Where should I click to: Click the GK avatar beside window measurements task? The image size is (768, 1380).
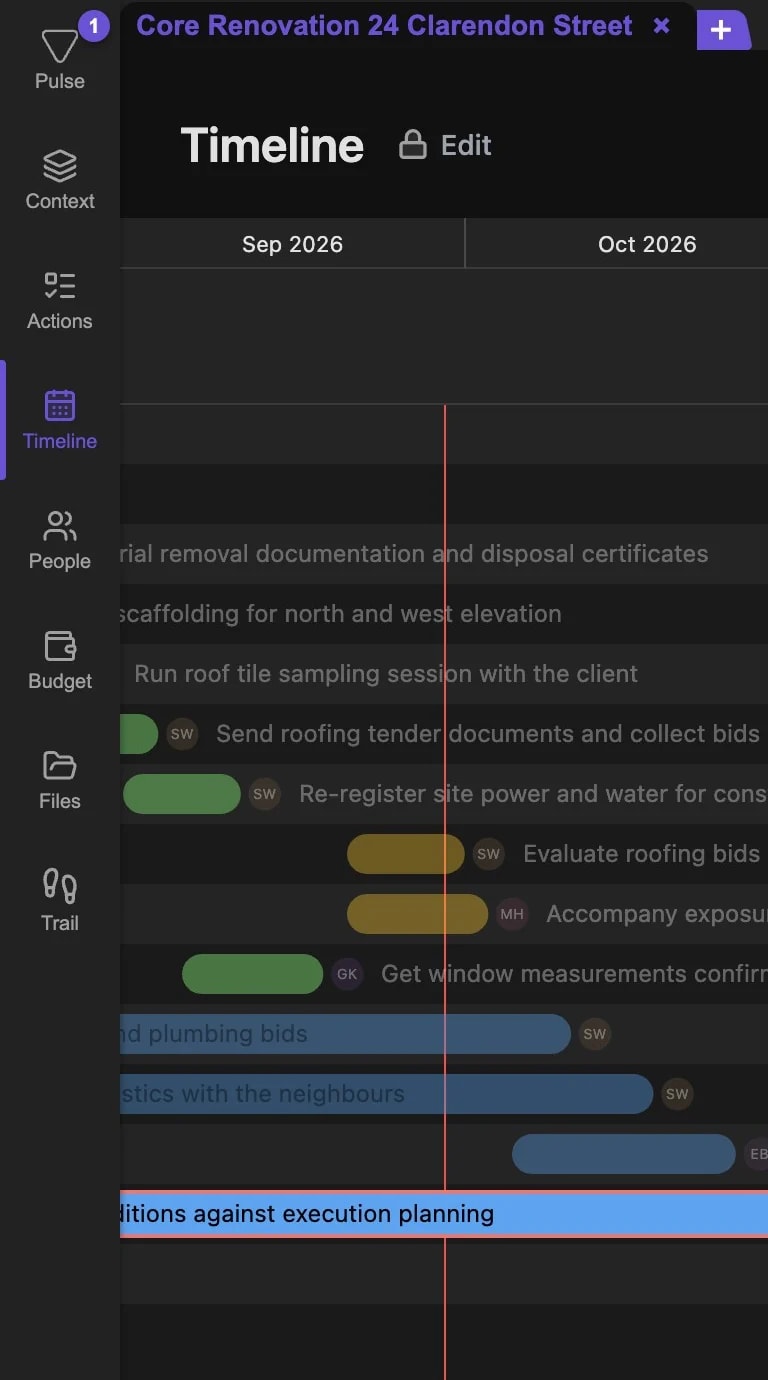(347, 974)
